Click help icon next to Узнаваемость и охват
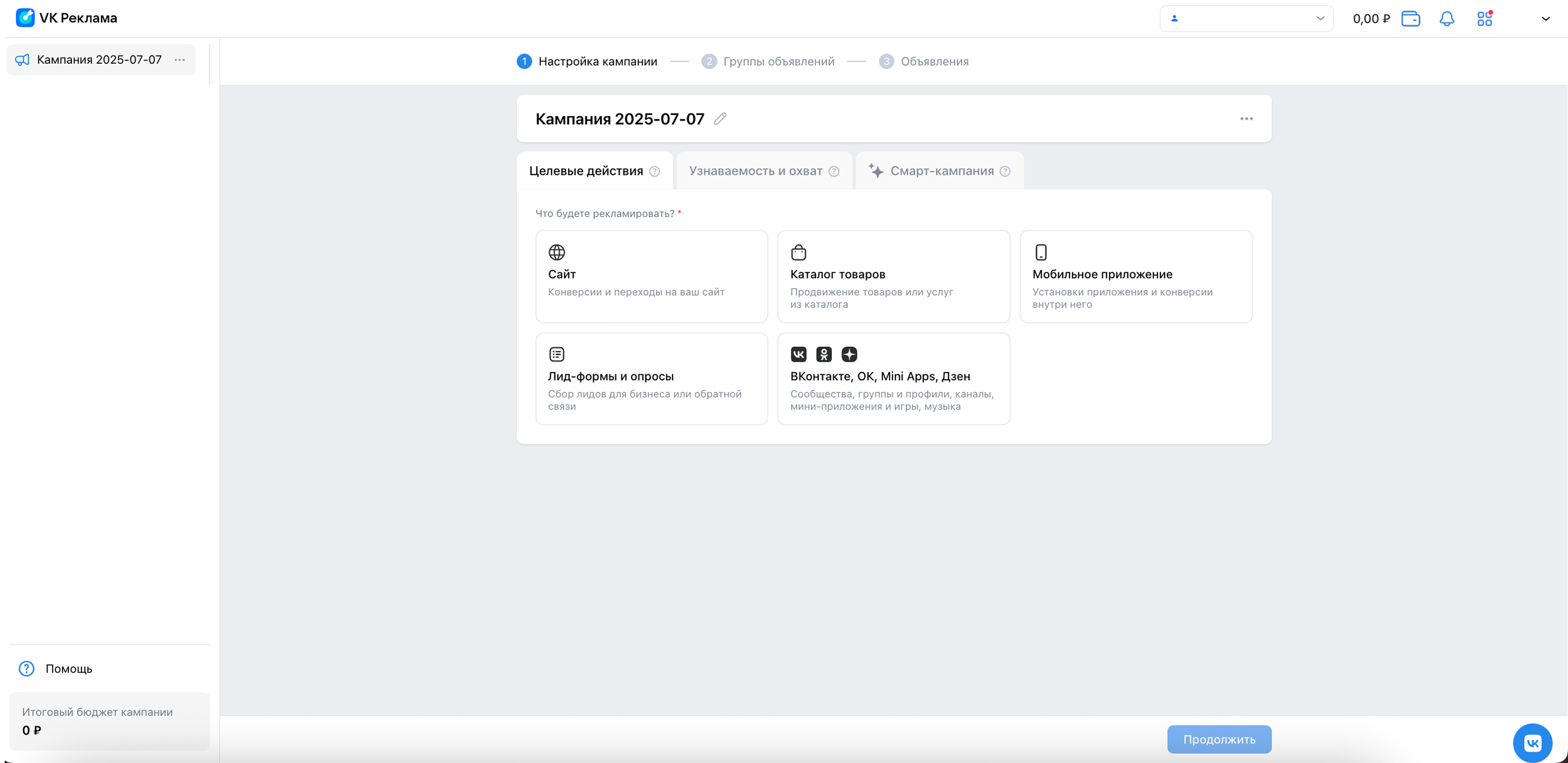The width and height of the screenshot is (1568, 763). [834, 172]
